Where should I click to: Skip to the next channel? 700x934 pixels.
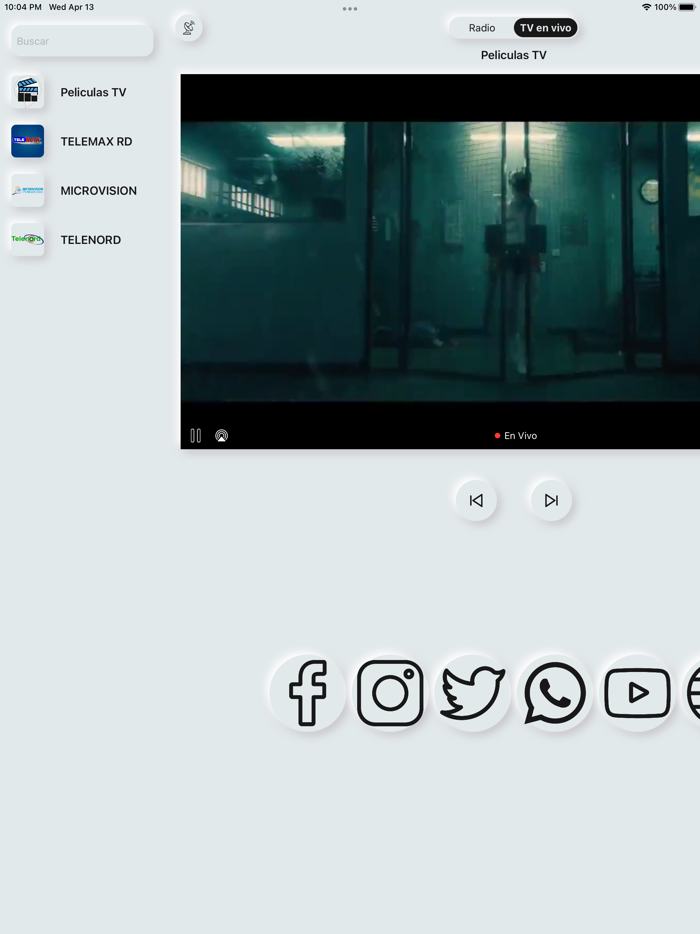551,500
